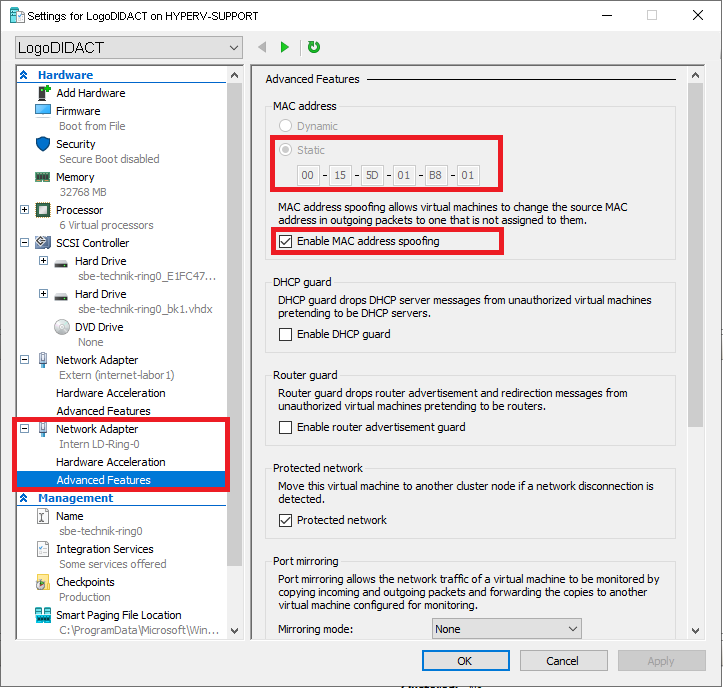Select the Integration Services tree item
The image size is (723, 688).
tap(105, 549)
